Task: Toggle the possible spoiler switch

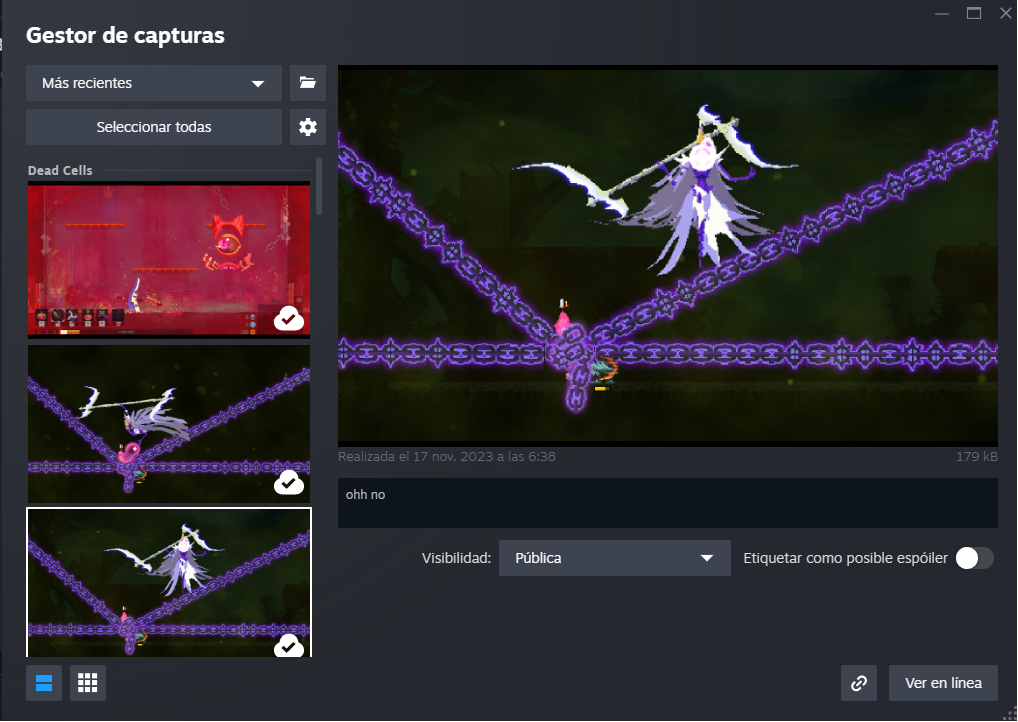Action: [x=975, y=558]
